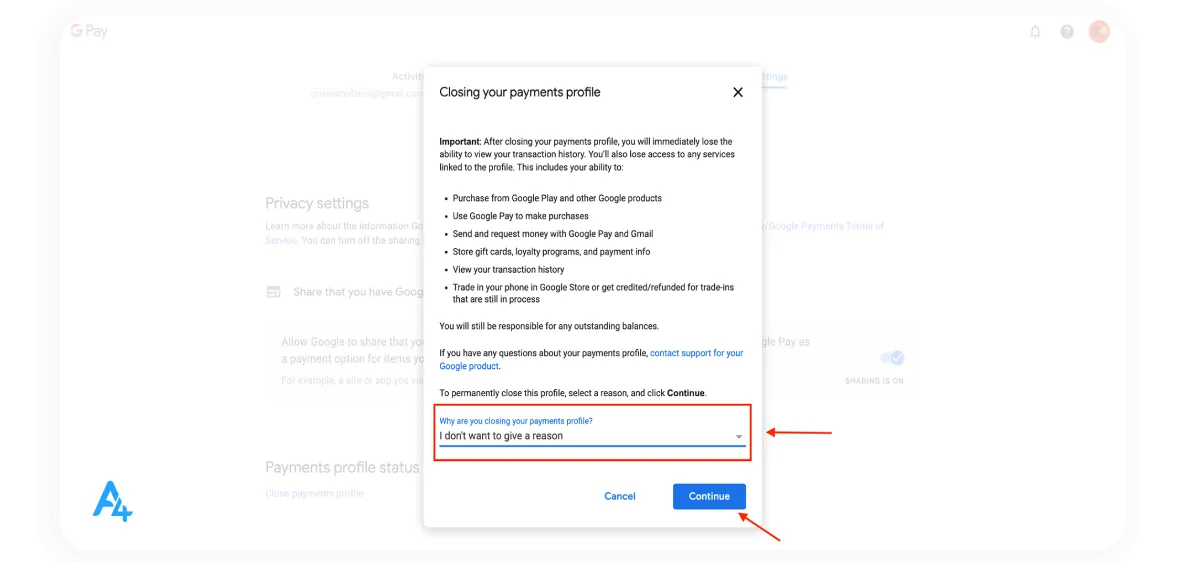Click the card icon beside Share that you have
The height and width of the screenshot is (562, 1177).
pos(273,292)
